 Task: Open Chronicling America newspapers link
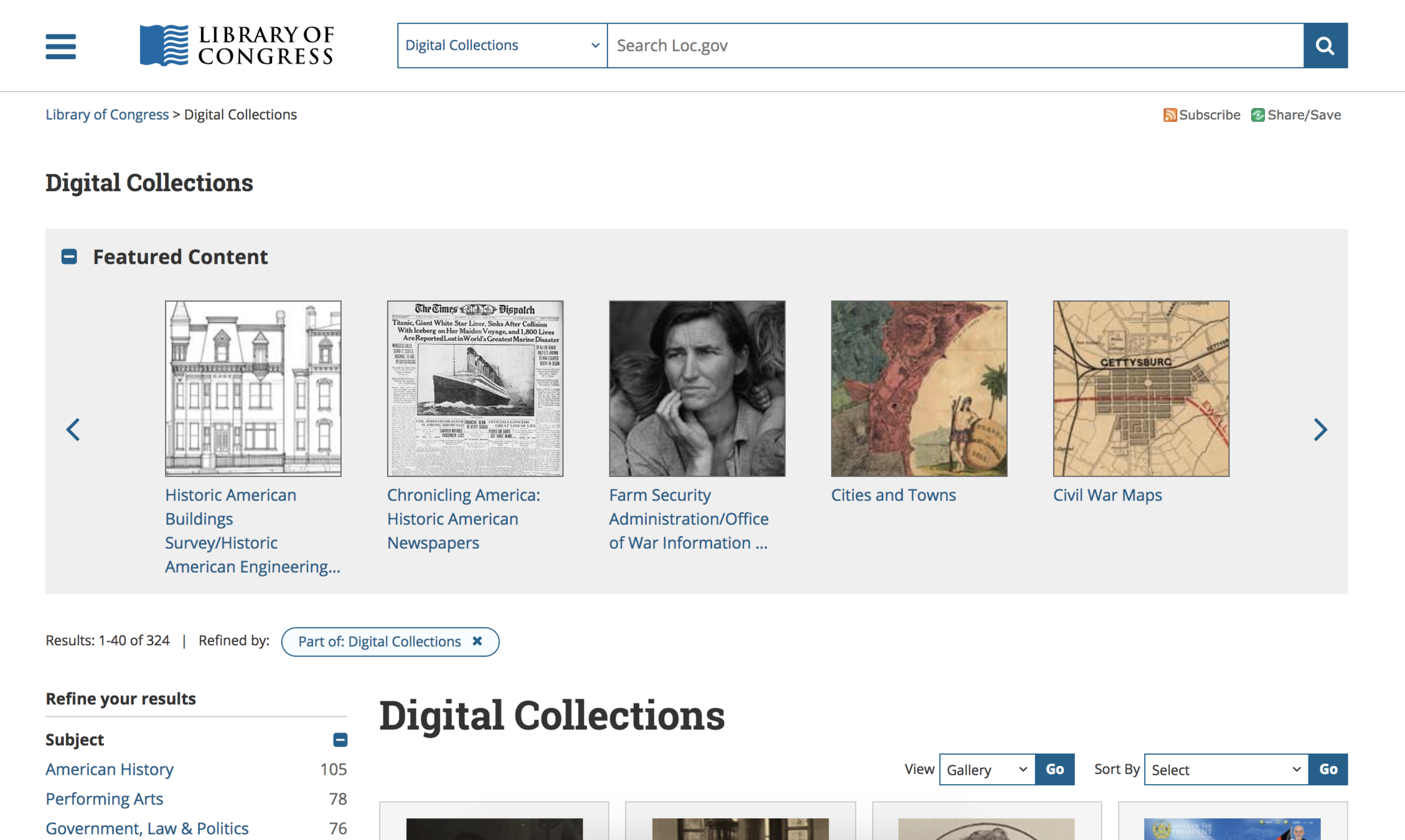[463, 518]
